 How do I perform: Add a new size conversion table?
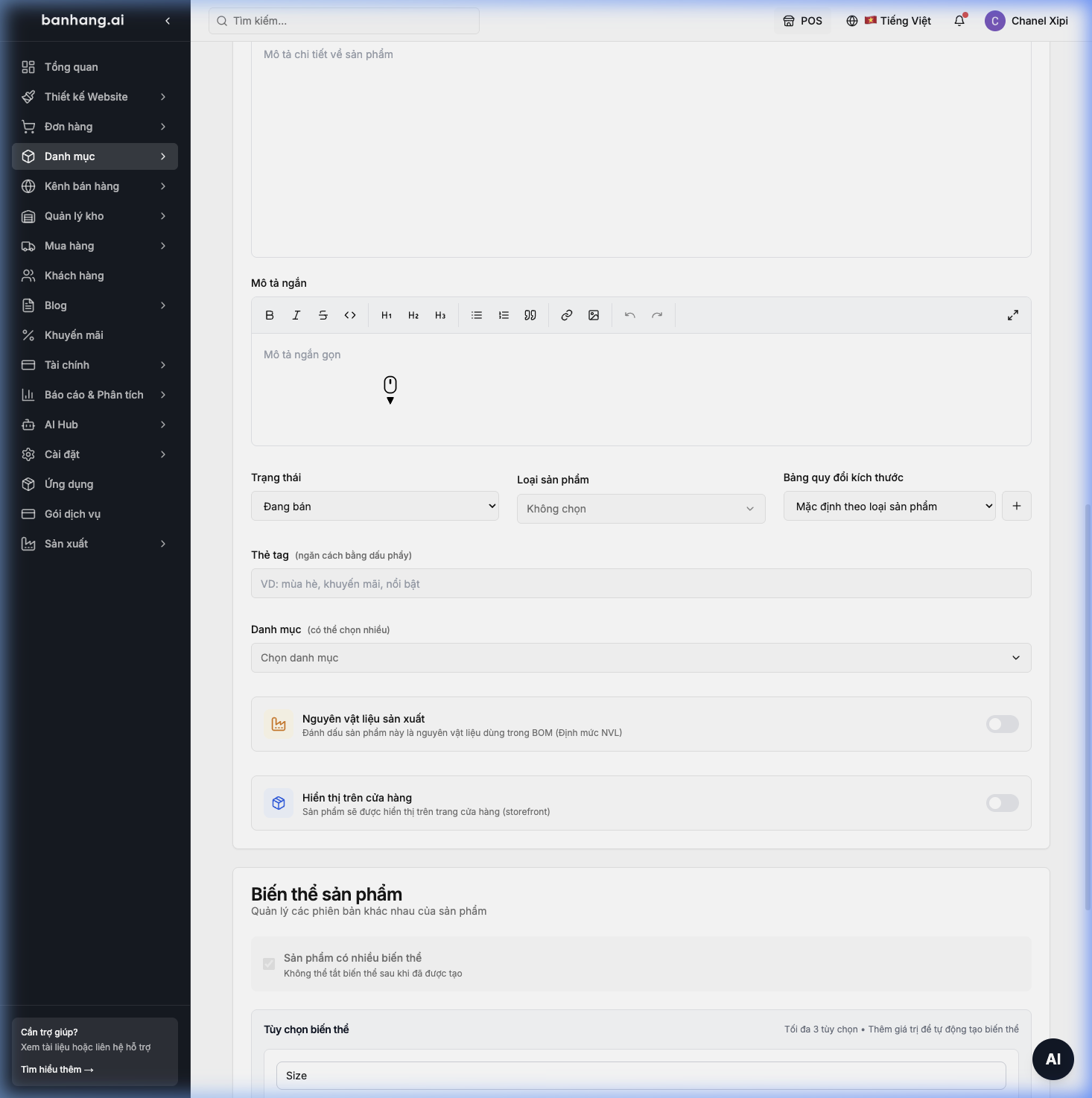click(x=1017, y=506)
